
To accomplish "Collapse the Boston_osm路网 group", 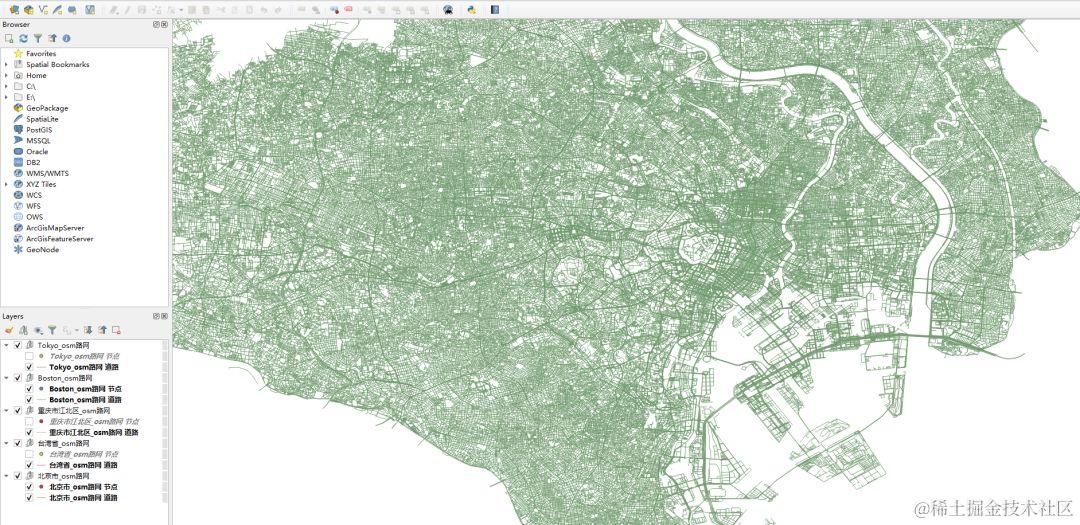I will coord(7,378).
